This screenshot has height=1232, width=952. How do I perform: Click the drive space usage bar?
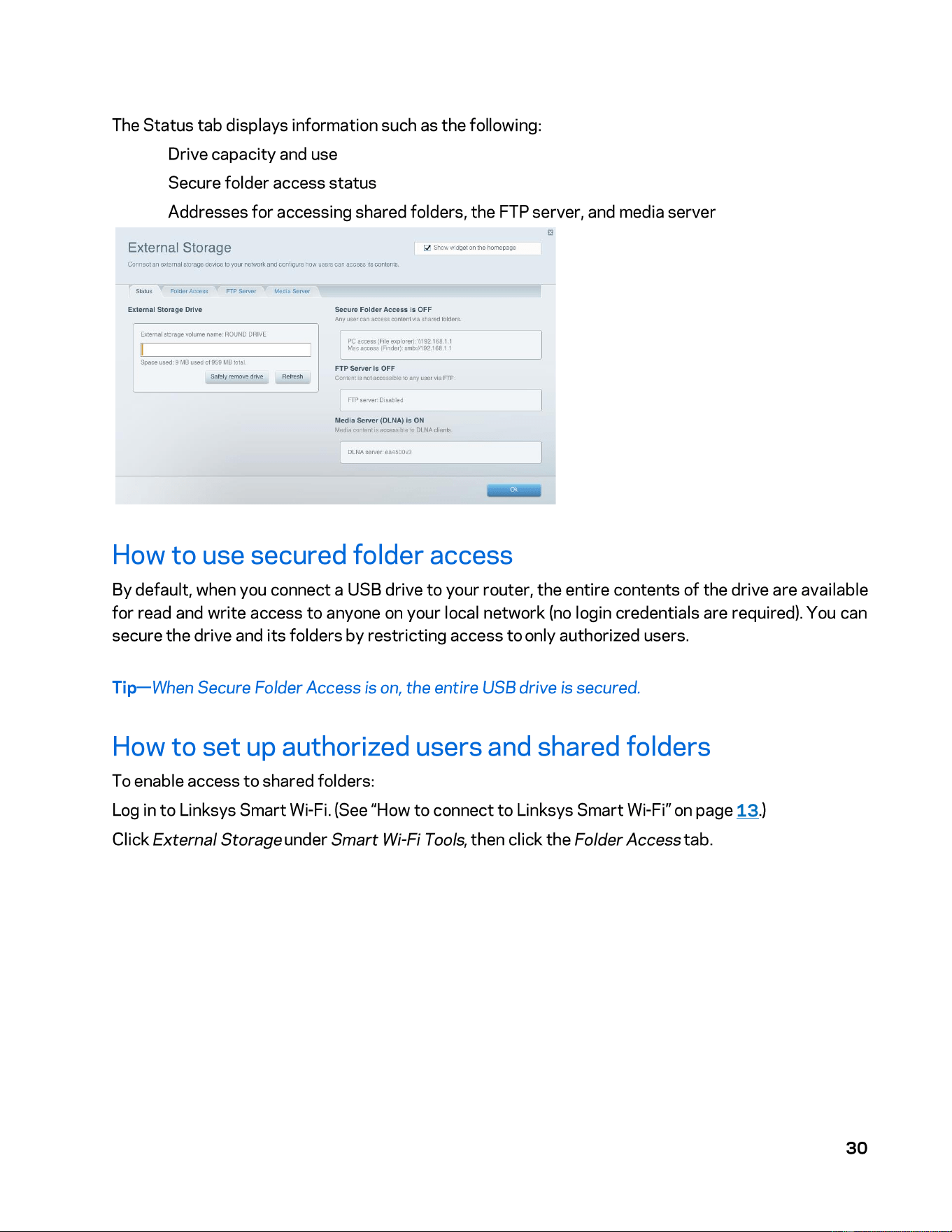pyautogui.click(x=226, y=350)
